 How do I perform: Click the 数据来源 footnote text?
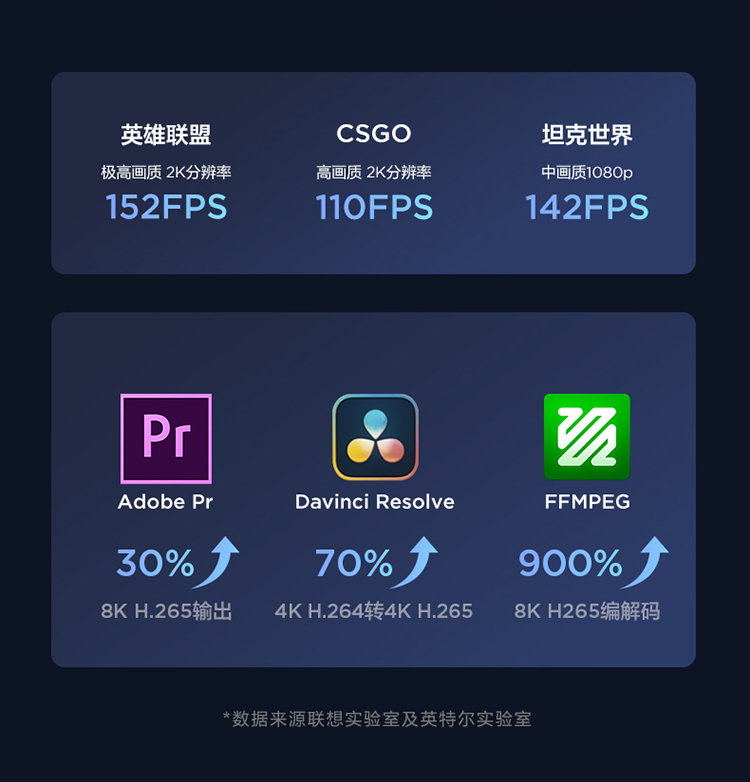coord(377,719)
